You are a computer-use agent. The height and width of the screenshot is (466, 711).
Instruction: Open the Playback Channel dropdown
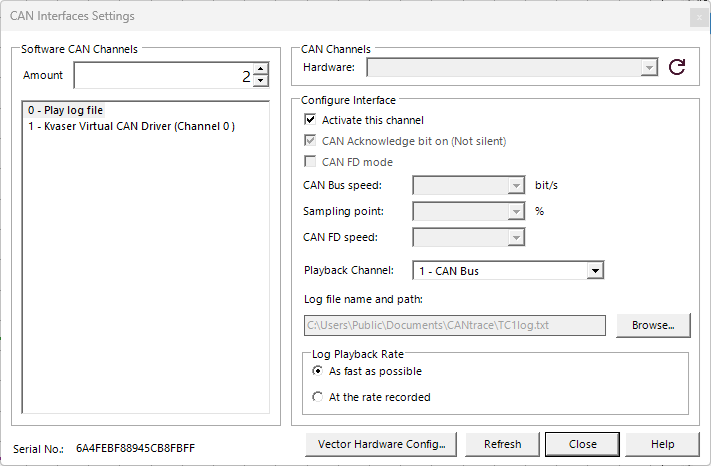pos(595,270)
